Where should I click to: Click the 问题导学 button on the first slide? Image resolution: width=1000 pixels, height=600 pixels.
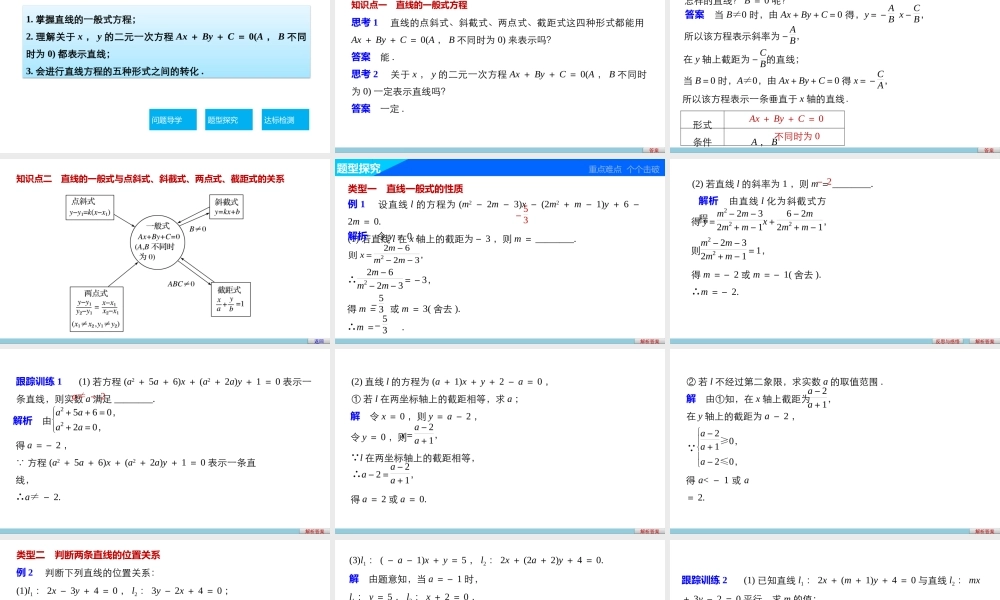(x=173, y=120)
